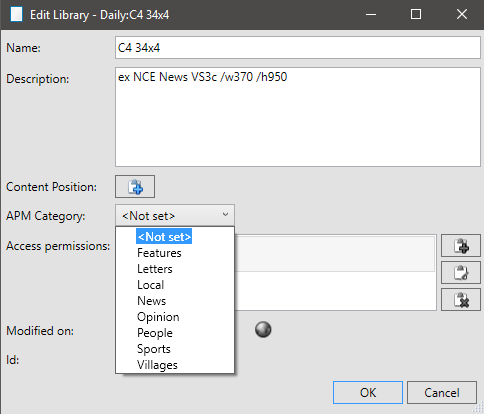Choose News as APM Category
This screenshot has width=484, height=414.
click(151, 301)
